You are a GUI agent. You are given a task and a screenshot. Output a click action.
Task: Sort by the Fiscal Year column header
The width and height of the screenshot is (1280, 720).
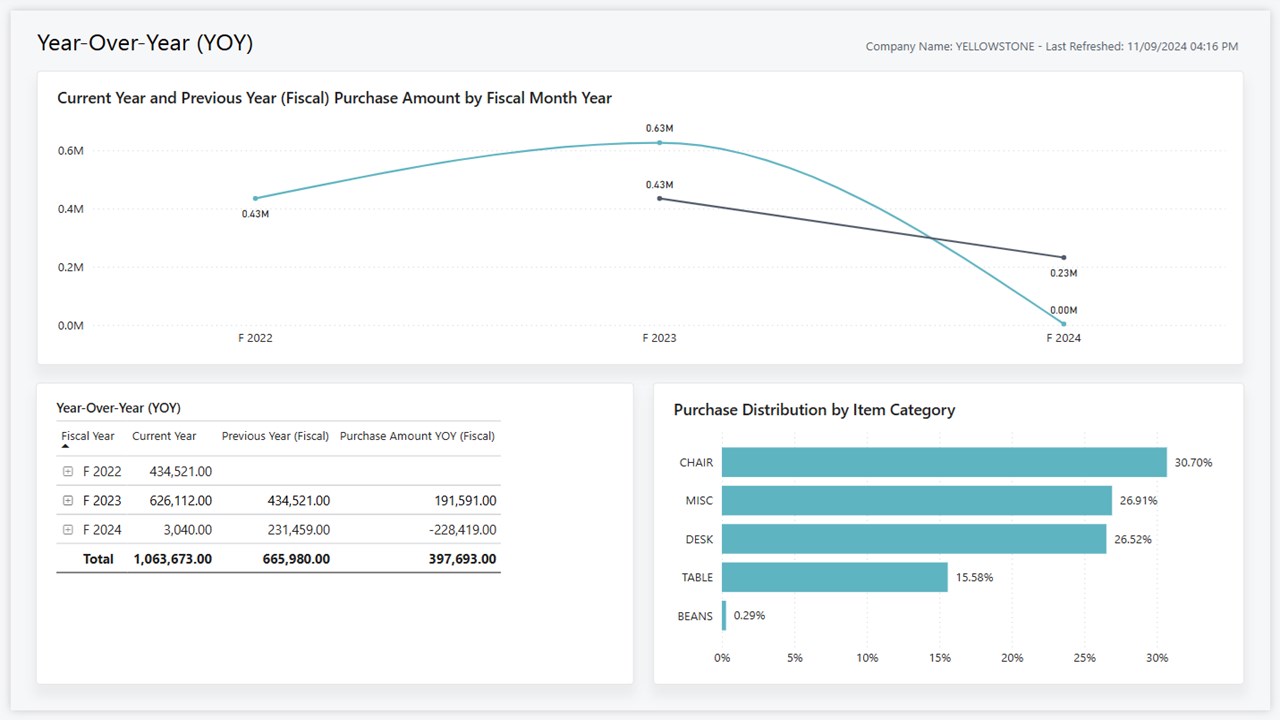[x=88, y=436]
